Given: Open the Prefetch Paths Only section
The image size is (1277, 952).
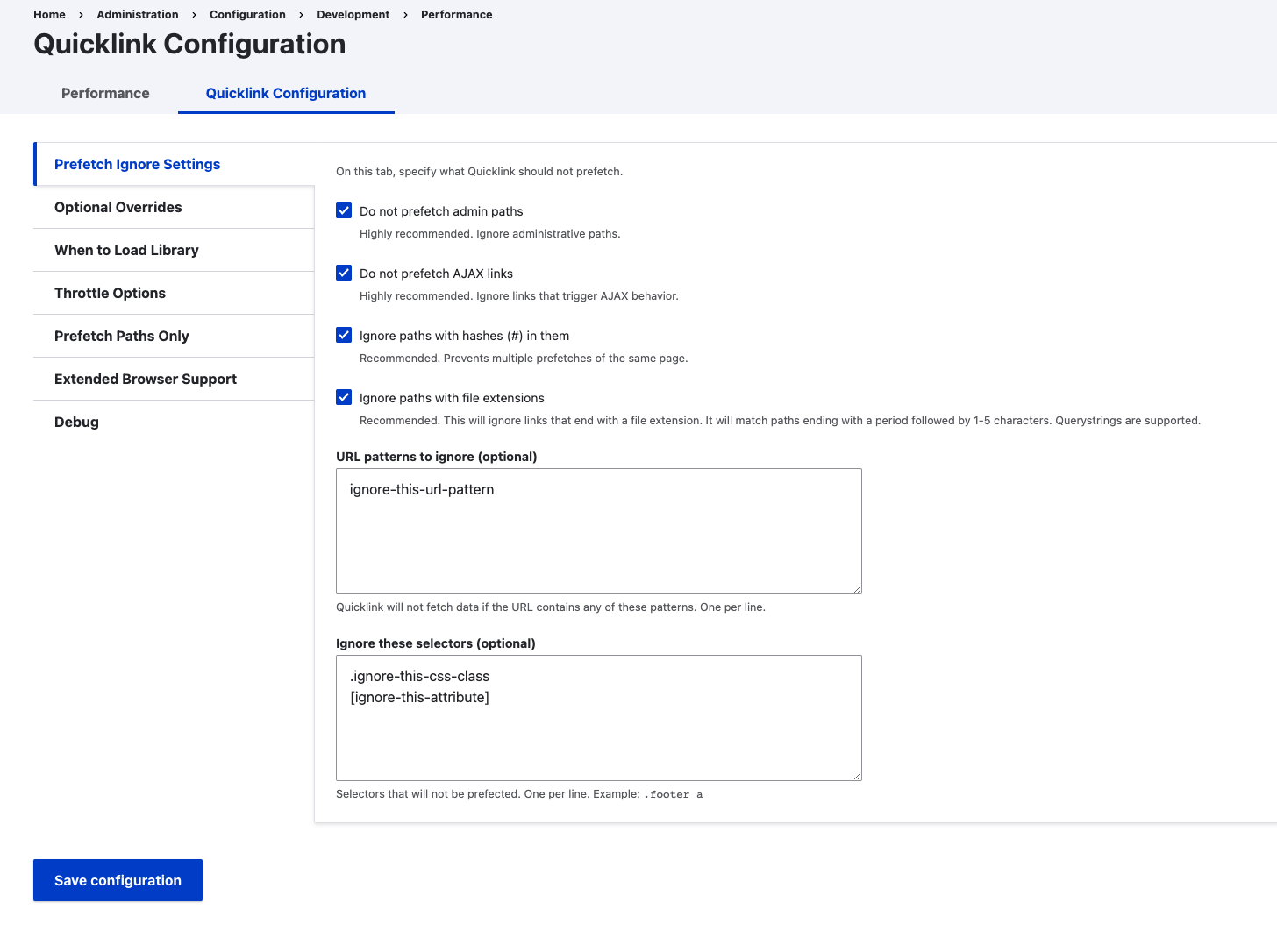Looking at the screenshot, I should [x=121, y=336].
